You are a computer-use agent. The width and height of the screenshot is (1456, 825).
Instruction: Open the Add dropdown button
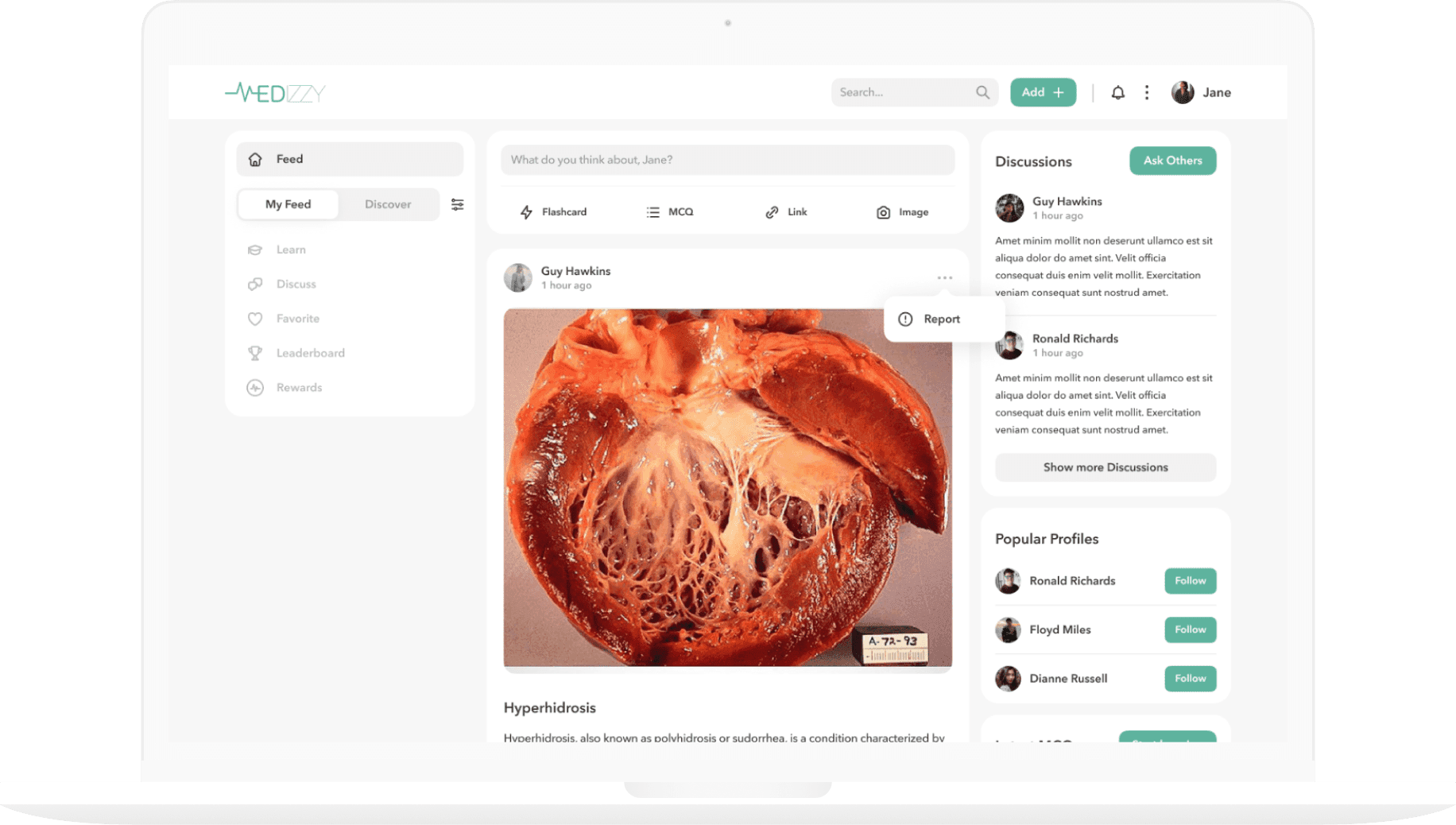pos(1042,91)
